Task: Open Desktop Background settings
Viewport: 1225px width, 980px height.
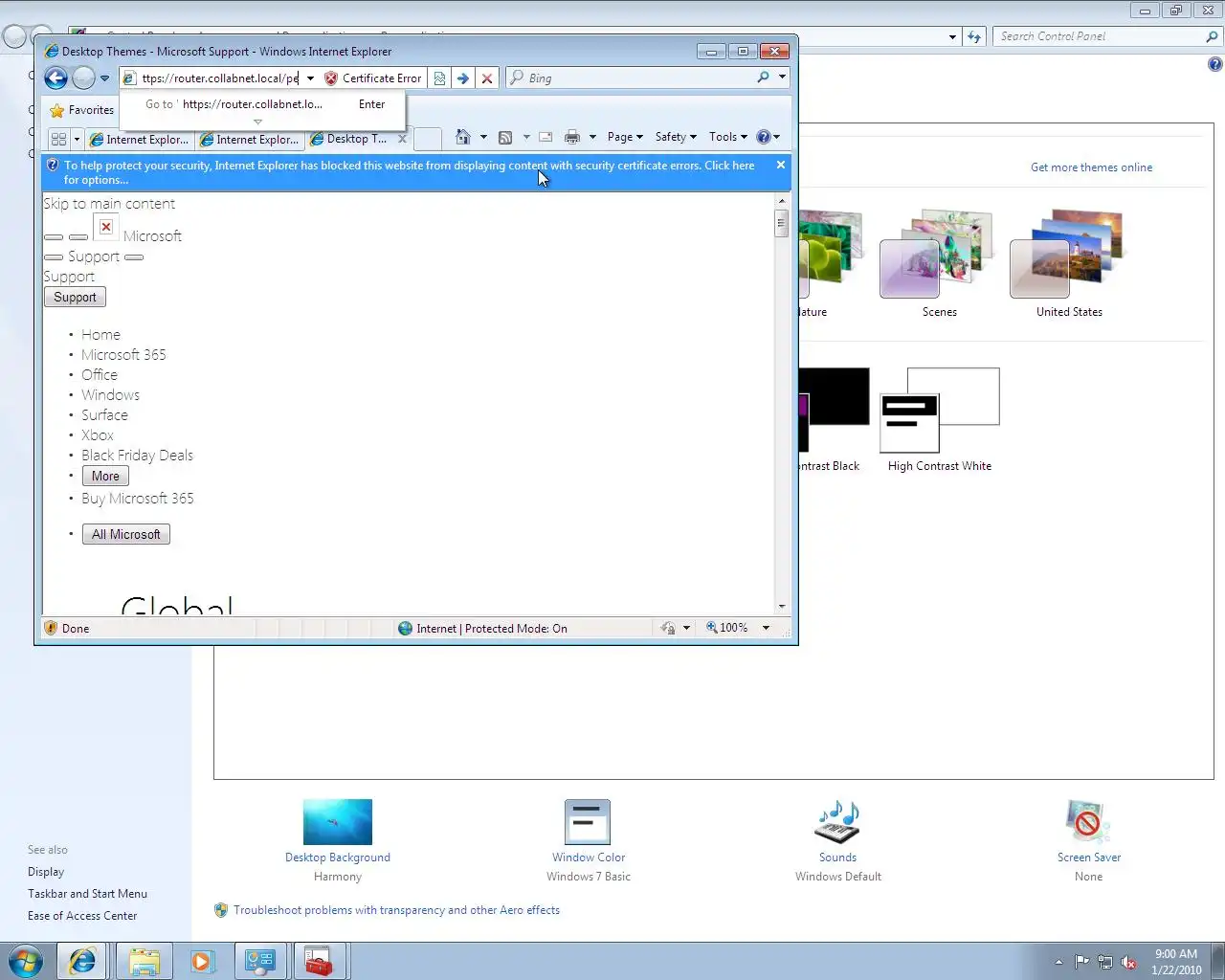Action: 337,839
